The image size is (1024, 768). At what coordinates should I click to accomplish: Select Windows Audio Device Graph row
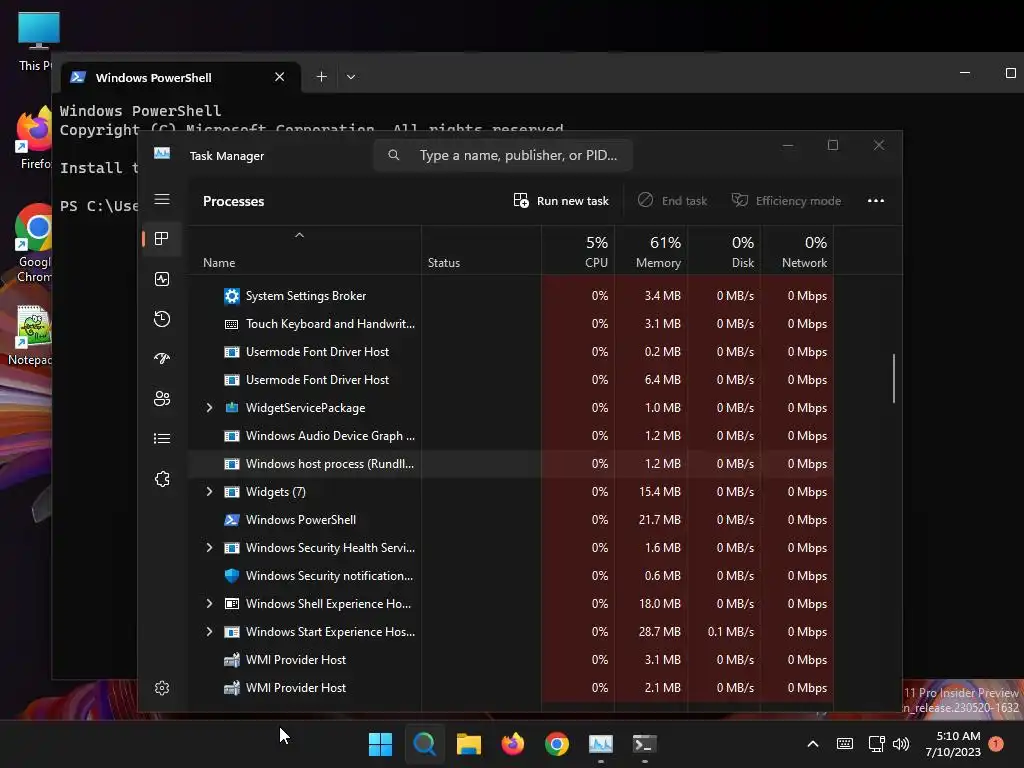(x=511, y=436)
